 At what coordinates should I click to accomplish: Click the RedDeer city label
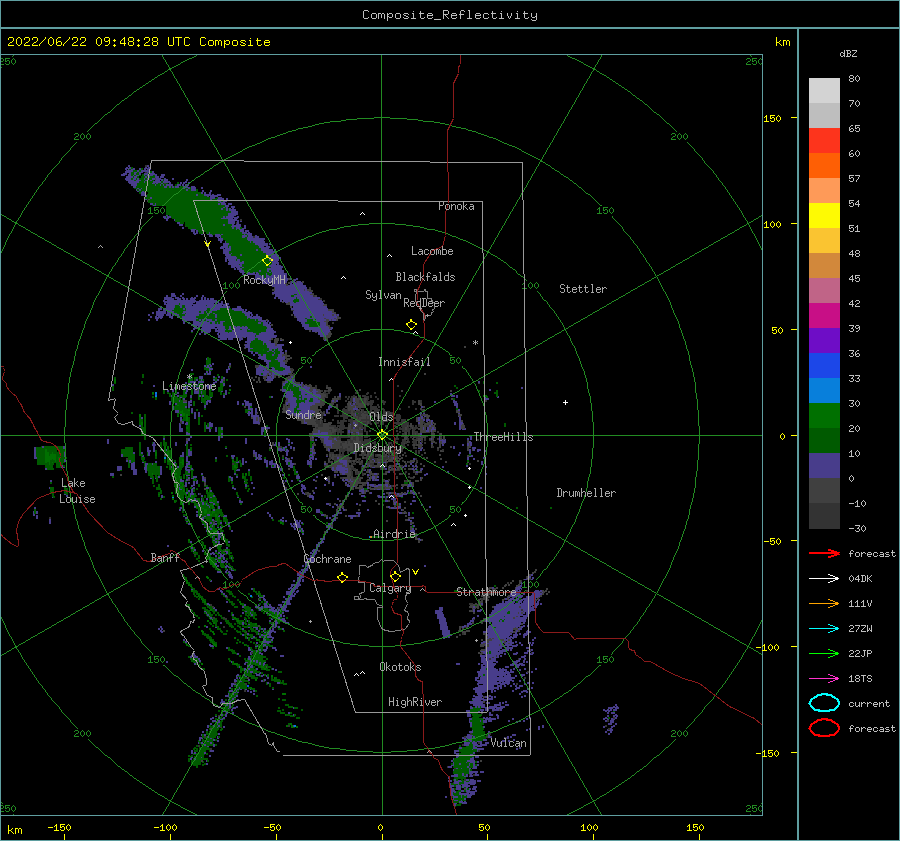click(424, 303)
